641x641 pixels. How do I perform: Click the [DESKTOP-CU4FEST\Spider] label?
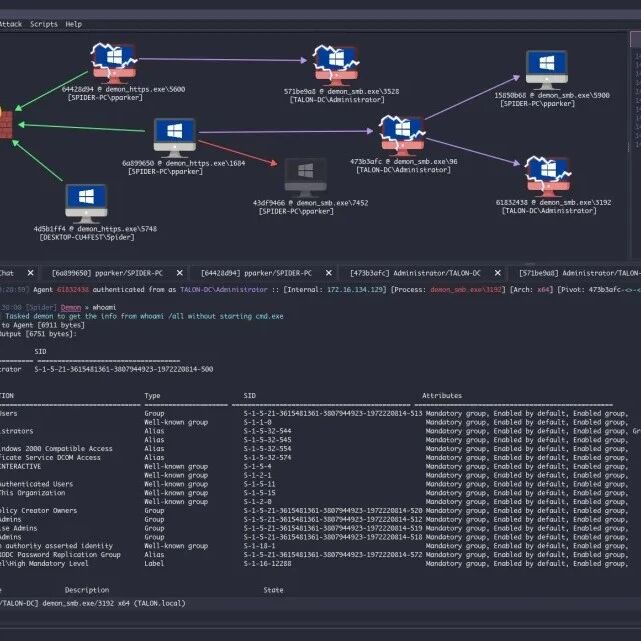click(x=87, y=237)
